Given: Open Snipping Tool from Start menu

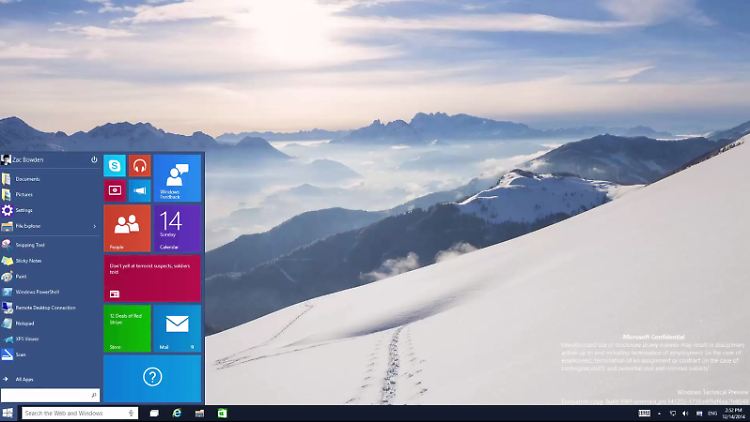Looking at the screenshot, I should [x=30, y=244].
